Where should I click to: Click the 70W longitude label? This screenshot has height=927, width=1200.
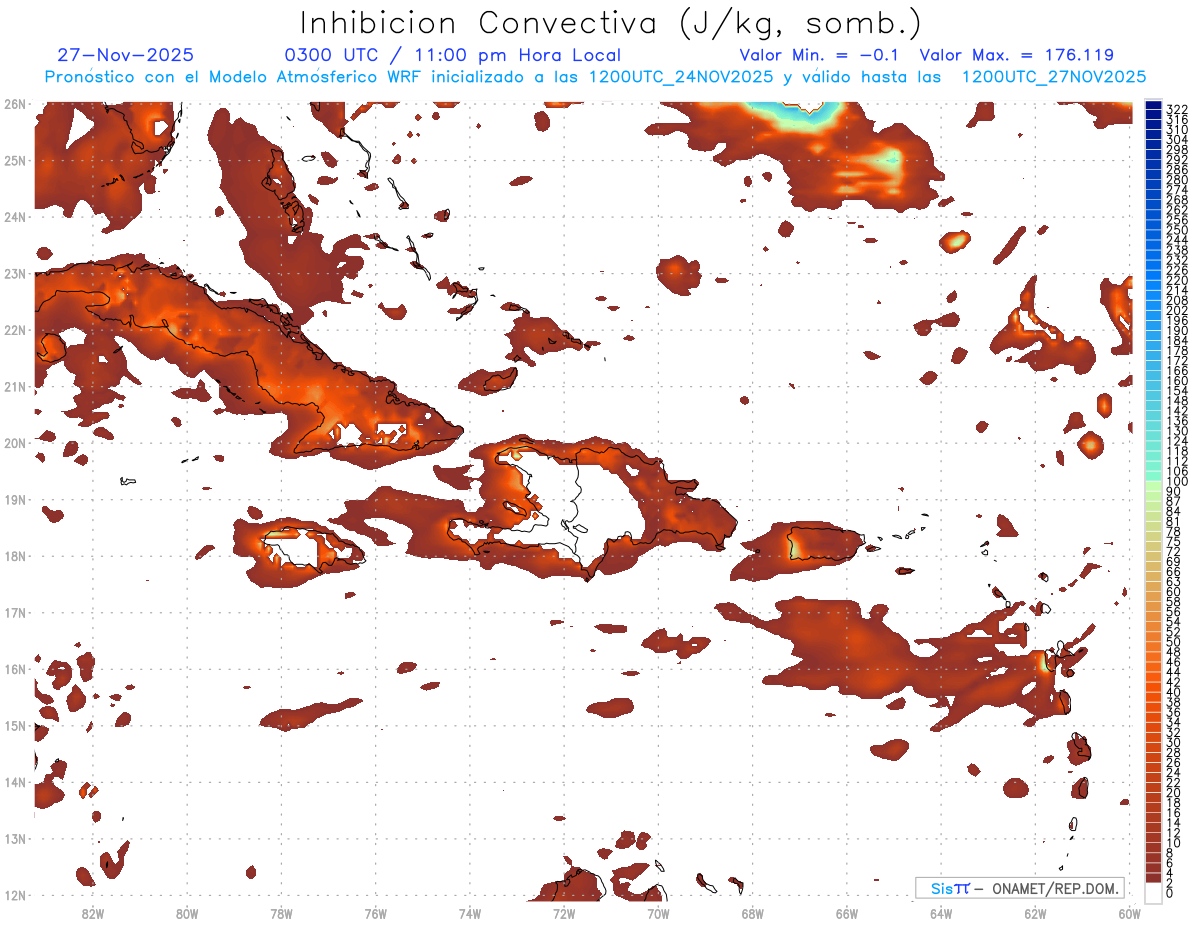tap(658, 912)
